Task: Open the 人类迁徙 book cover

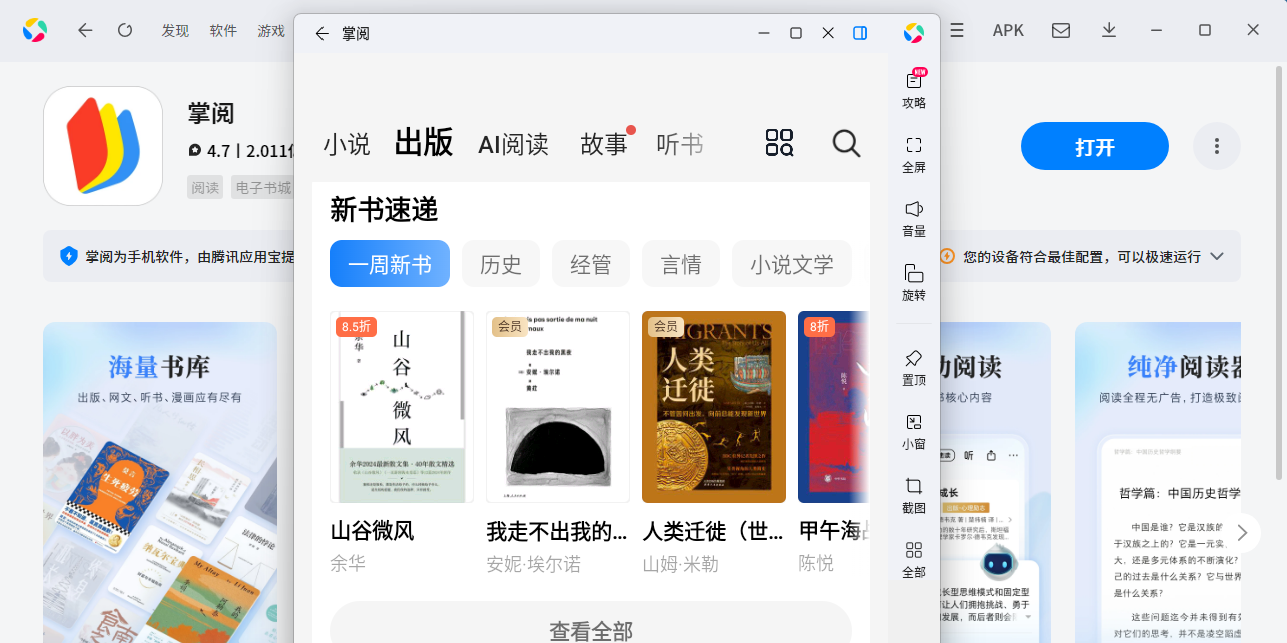Action: coord(713,407)
